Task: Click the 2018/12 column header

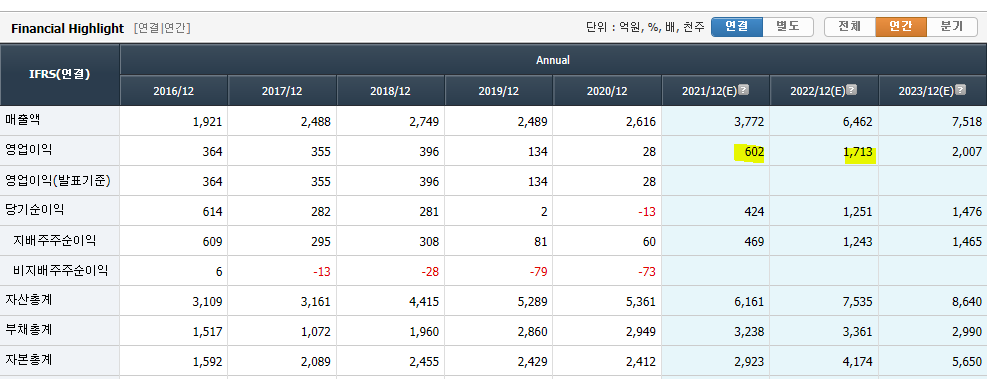Action: coord(390,91)
